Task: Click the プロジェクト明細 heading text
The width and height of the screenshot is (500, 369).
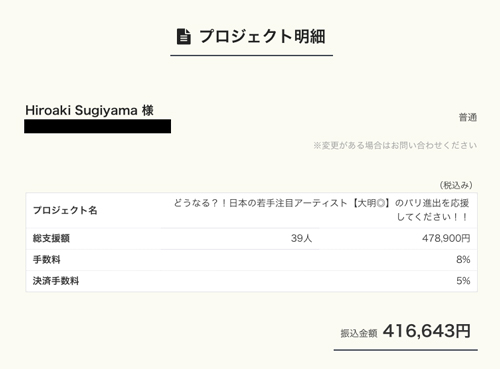Action: tap(262, 36)
